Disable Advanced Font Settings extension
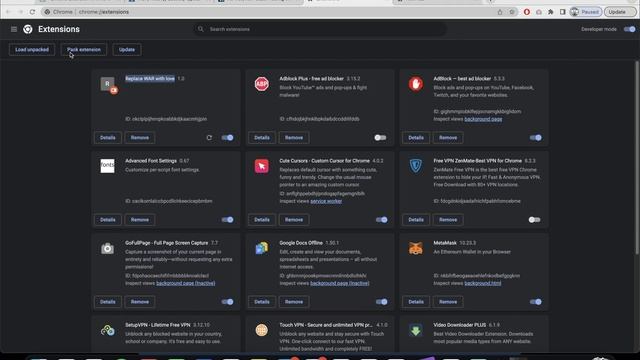 [x=227, y=220]
